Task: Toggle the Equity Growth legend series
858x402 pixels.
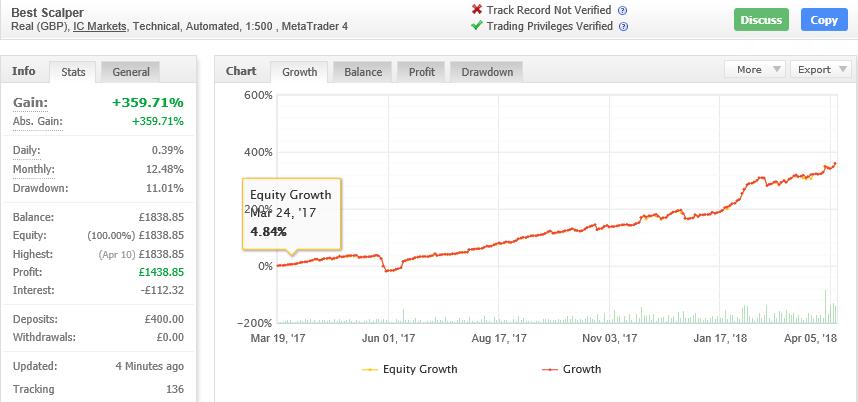Action: point(410,369)
